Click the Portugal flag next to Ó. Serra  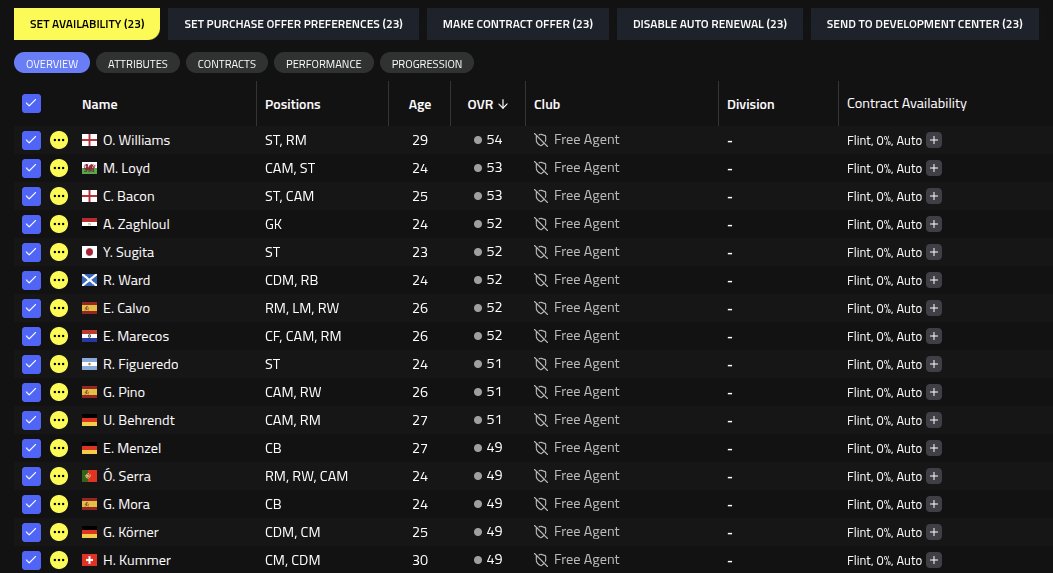point(89,476)
